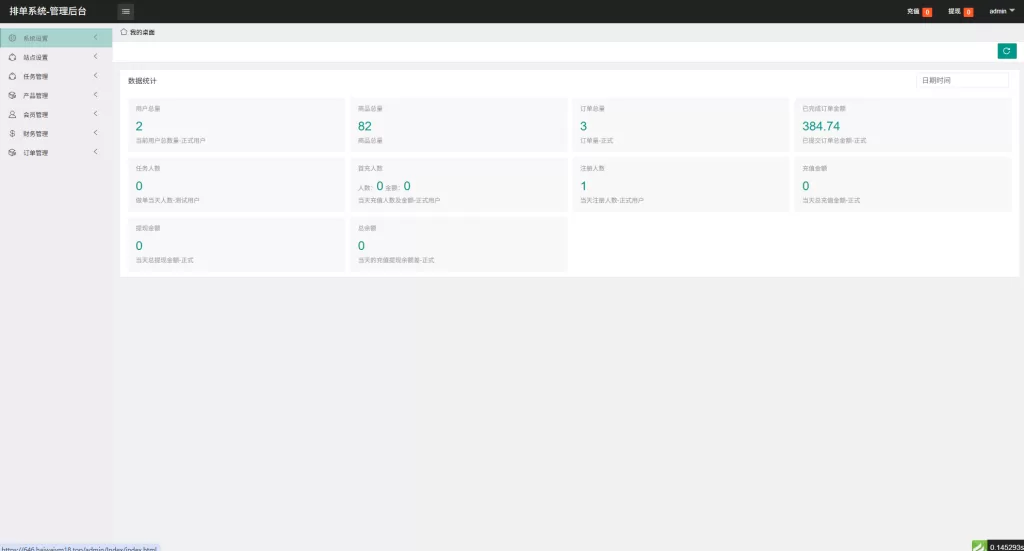The height and width of the screenshot is (551, 1024).
Task: Click the cube icon for 产品管理
Action: coord(12,96)
